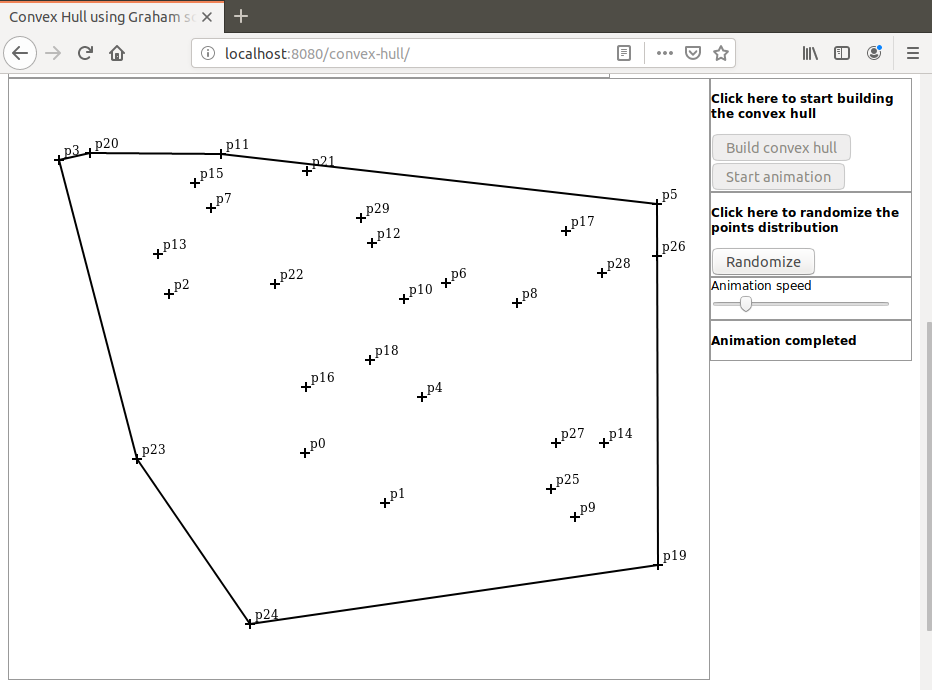Viewport: 932px width, 690px height.
Task: Click hull vertex p11
Action: pos(221,154)
